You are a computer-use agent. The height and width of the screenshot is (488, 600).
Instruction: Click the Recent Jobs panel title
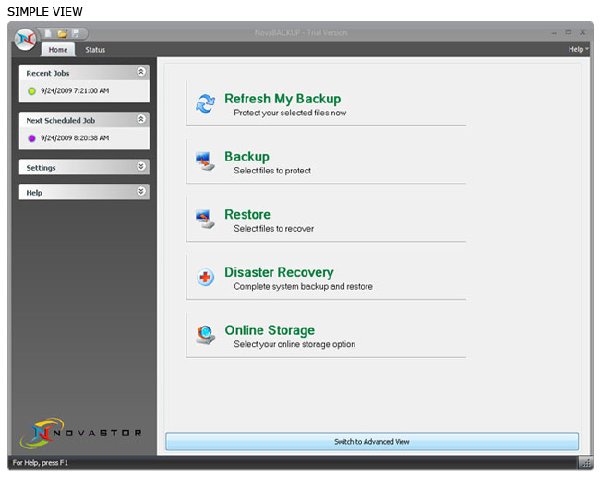(x=48, y=73)
